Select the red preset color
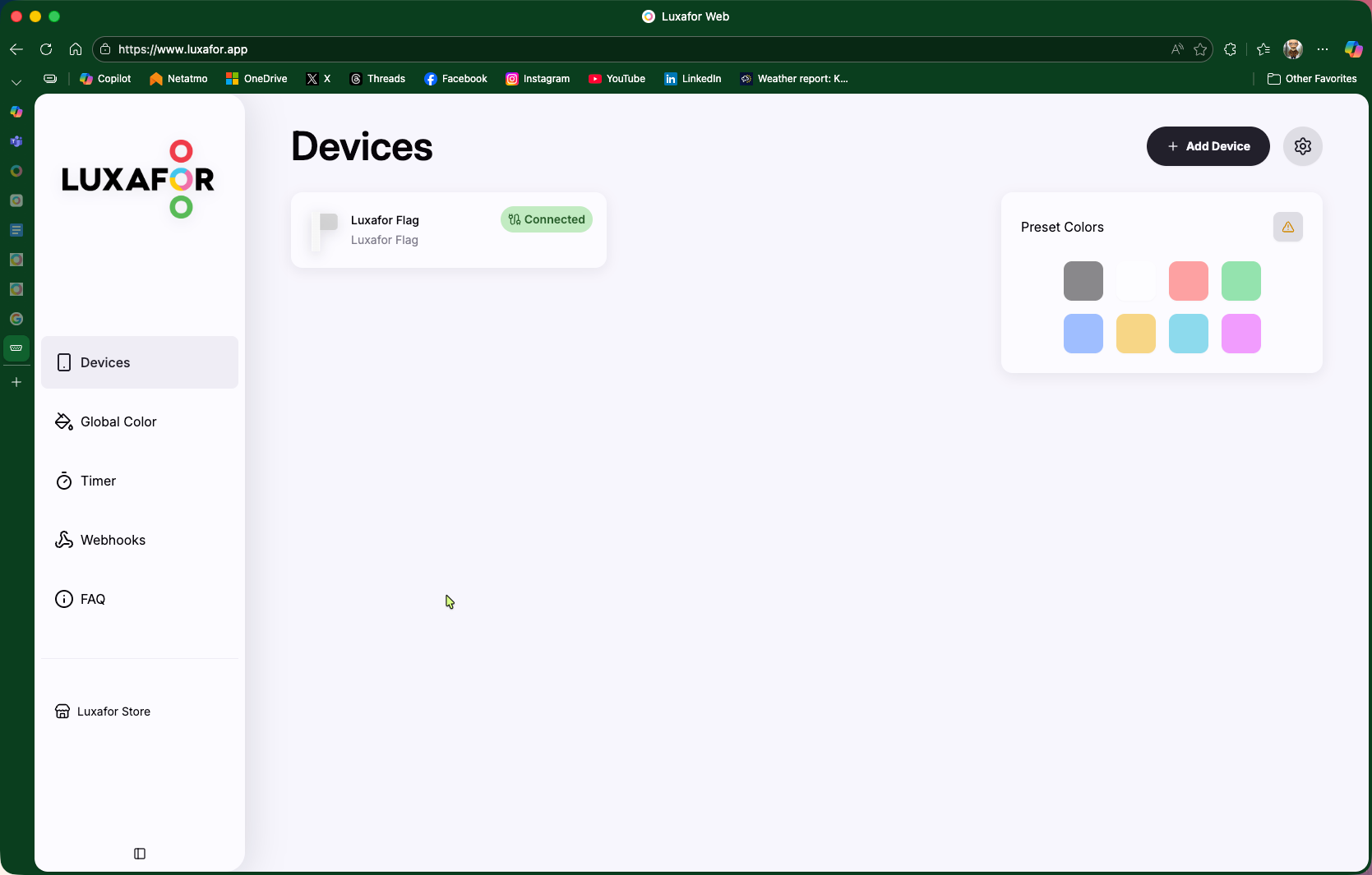 [x=1188, y=281]
